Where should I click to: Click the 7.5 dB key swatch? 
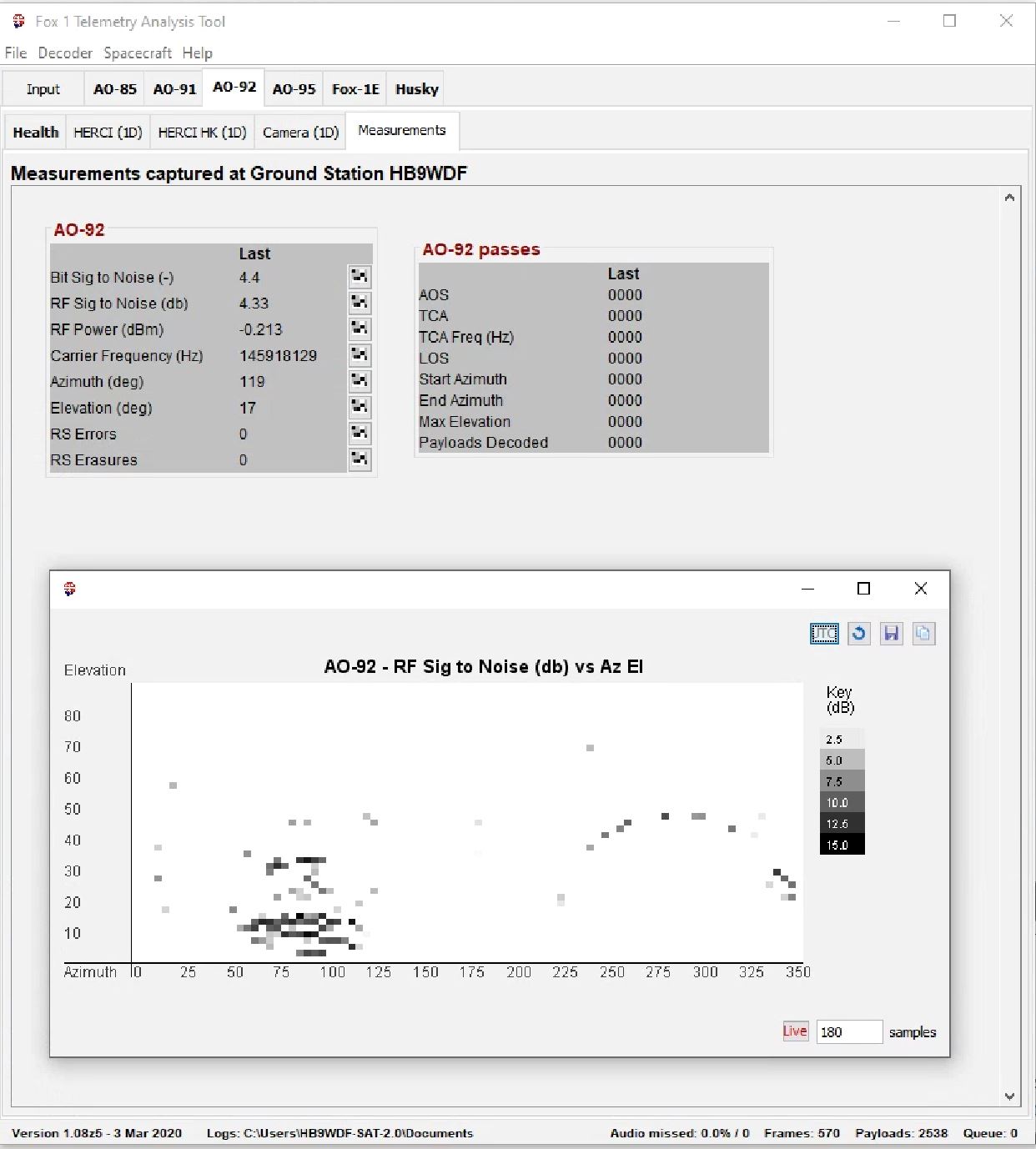coord(842,781)
